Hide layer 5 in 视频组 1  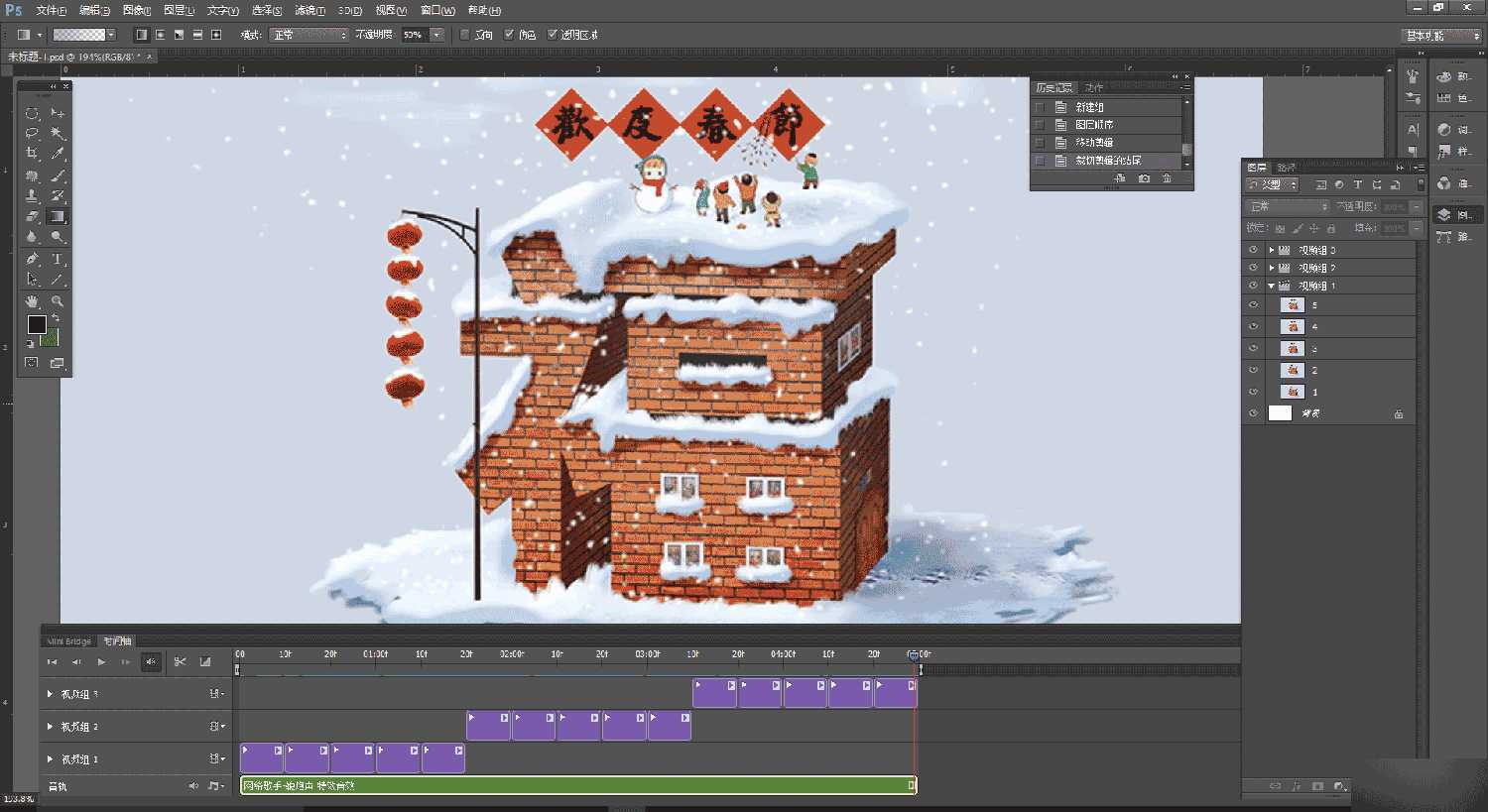pos(1252,304)
